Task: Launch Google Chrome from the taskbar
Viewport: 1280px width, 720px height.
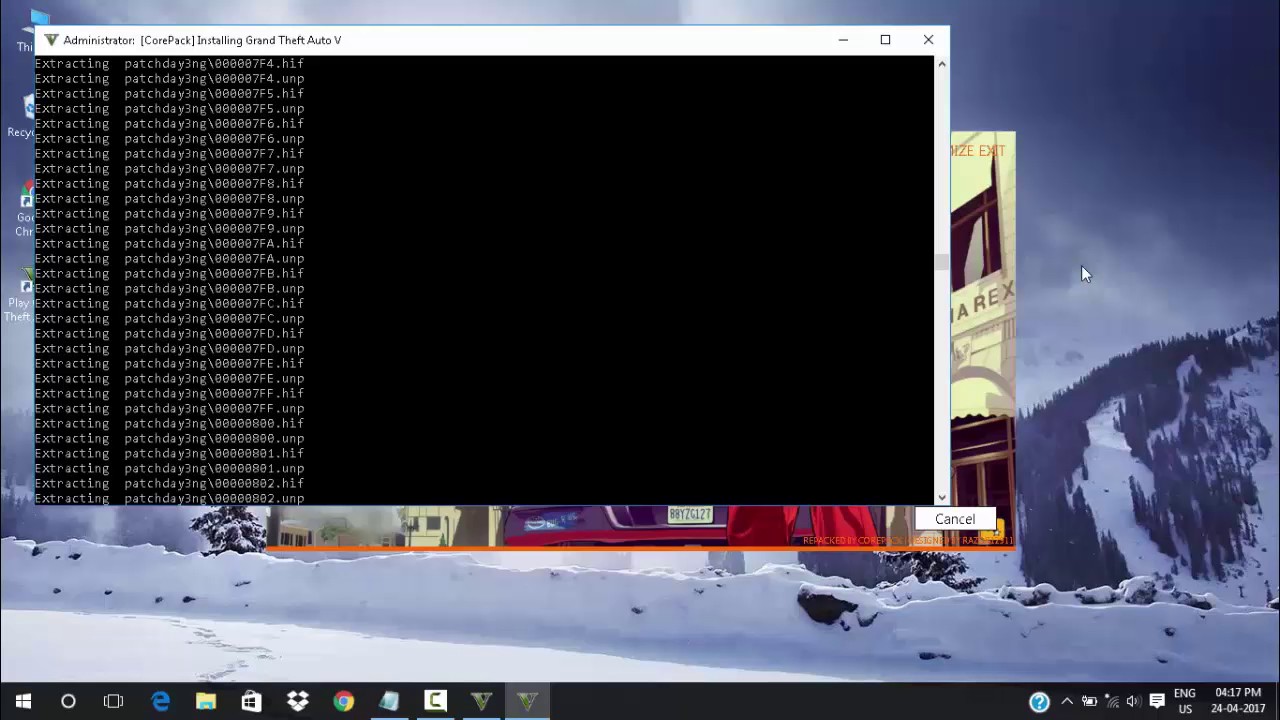Action: click(x=343, y=702)
